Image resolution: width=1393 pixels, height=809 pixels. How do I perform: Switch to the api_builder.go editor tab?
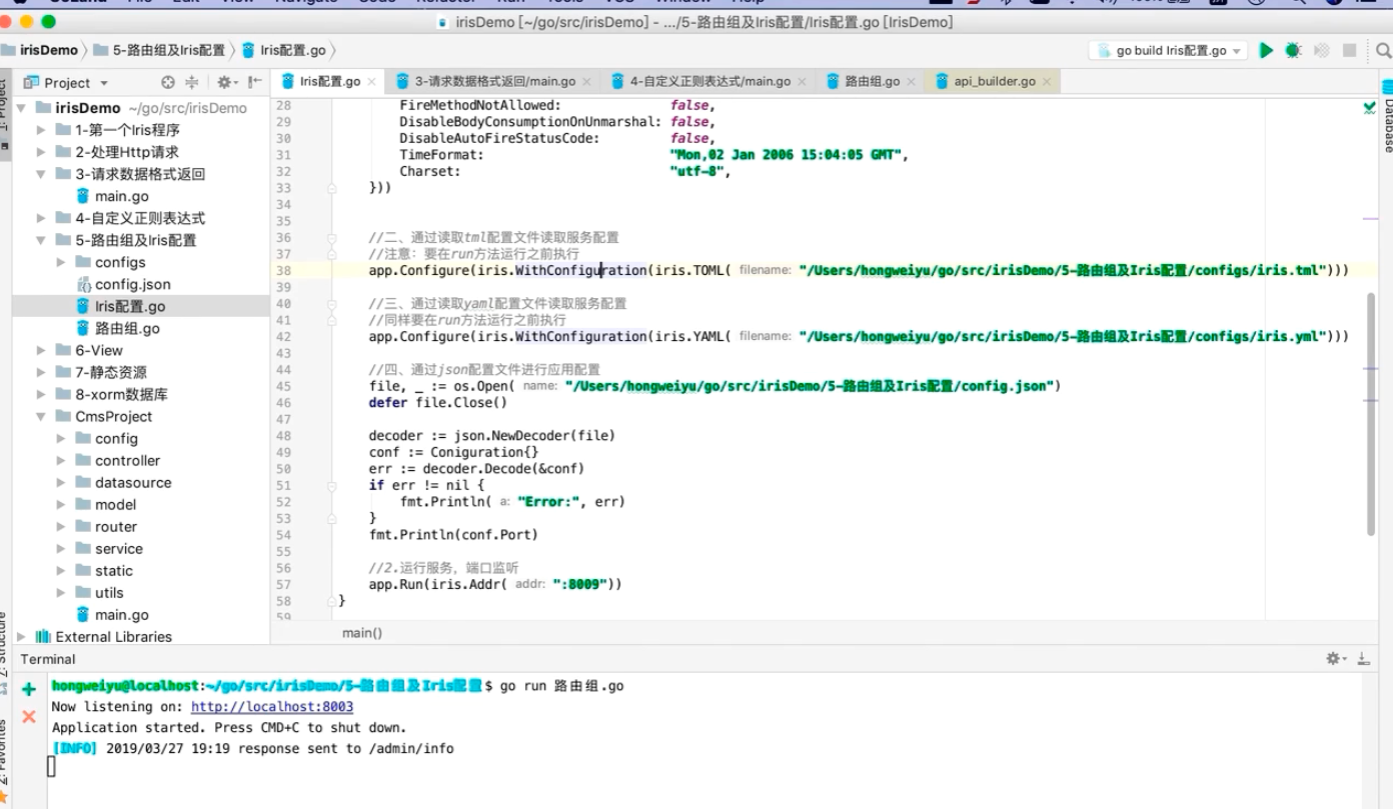coord(993,81)
